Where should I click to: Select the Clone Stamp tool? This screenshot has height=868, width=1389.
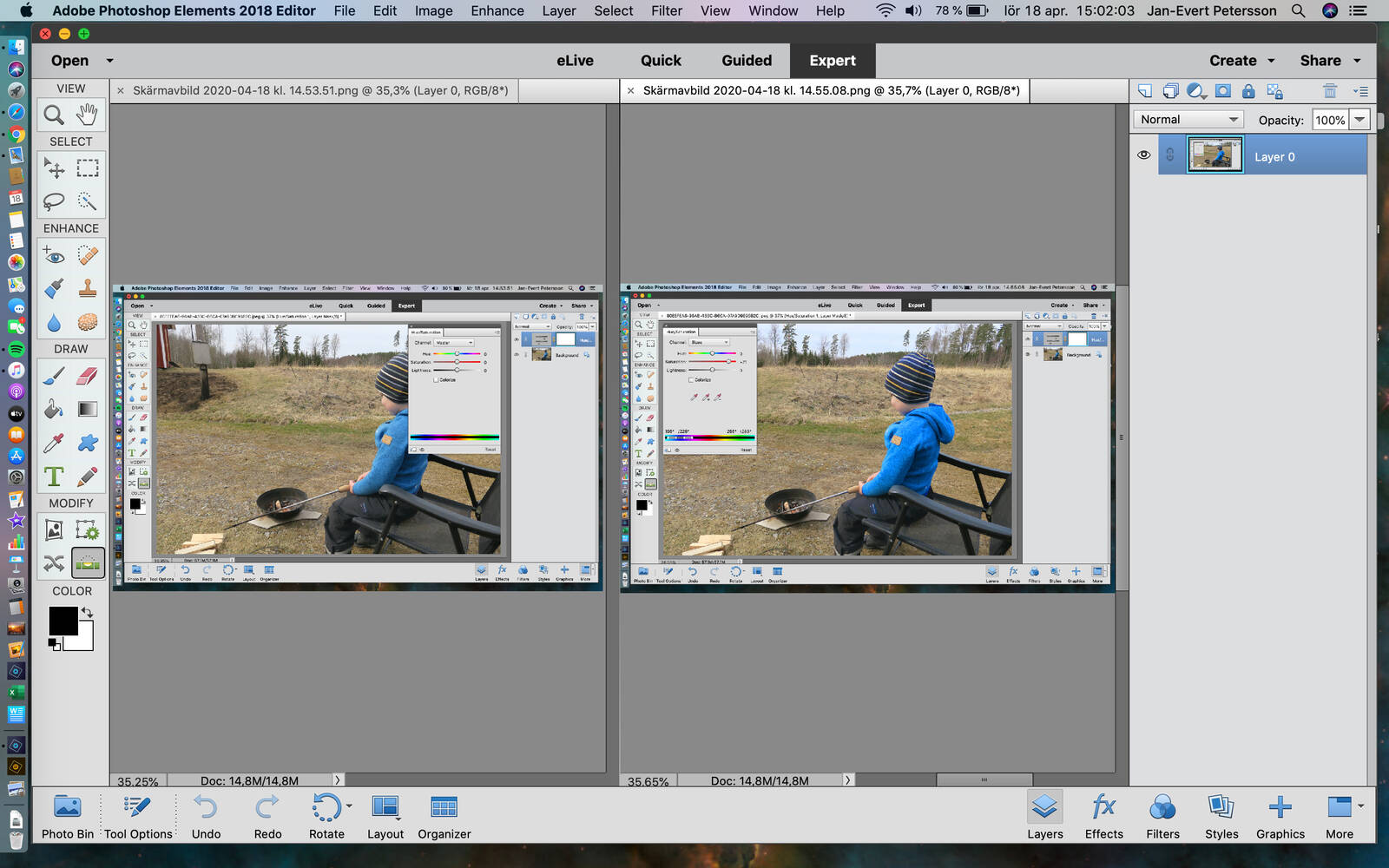[87, 288]
